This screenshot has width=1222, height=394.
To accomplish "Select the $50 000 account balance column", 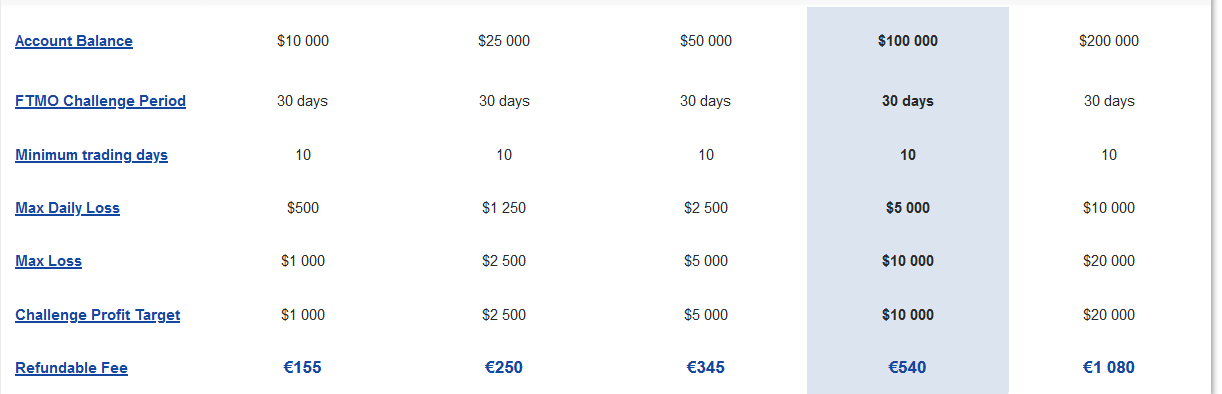I will [706, 41].
